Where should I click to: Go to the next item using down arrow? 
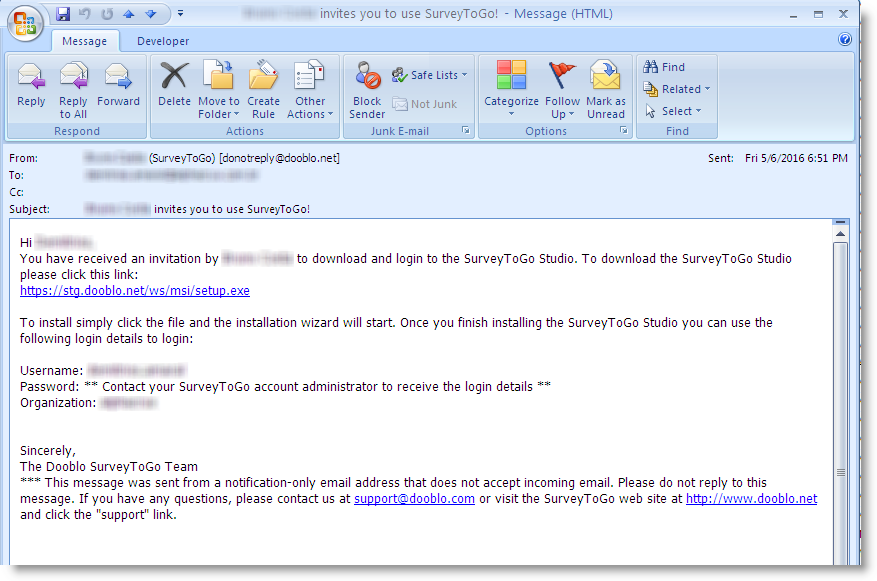tap(150, 13)
